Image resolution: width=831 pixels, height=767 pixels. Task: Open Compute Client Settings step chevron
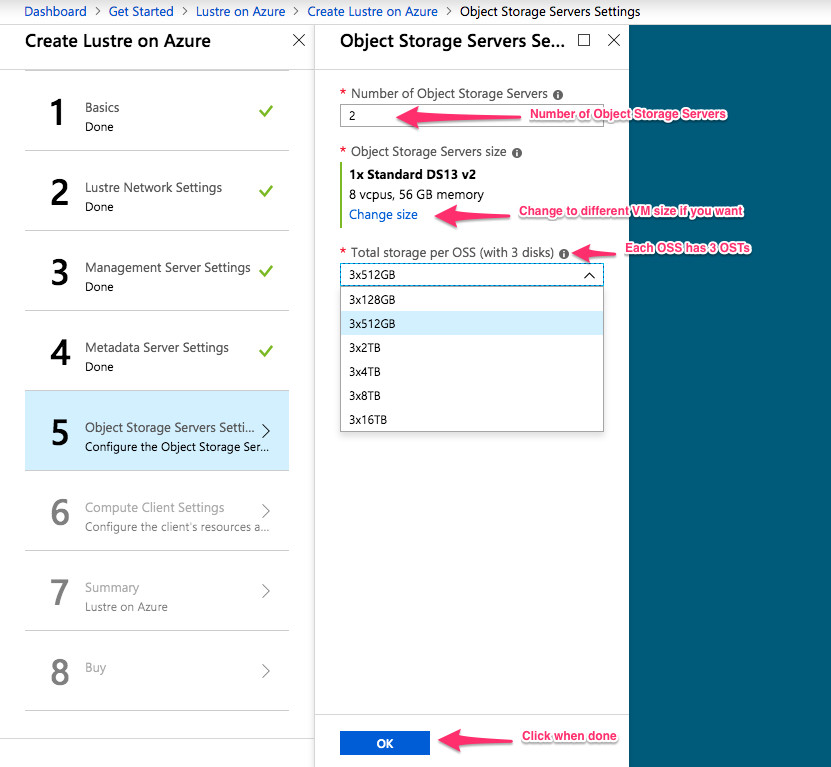pyautogui.click(x=266, y=511)
